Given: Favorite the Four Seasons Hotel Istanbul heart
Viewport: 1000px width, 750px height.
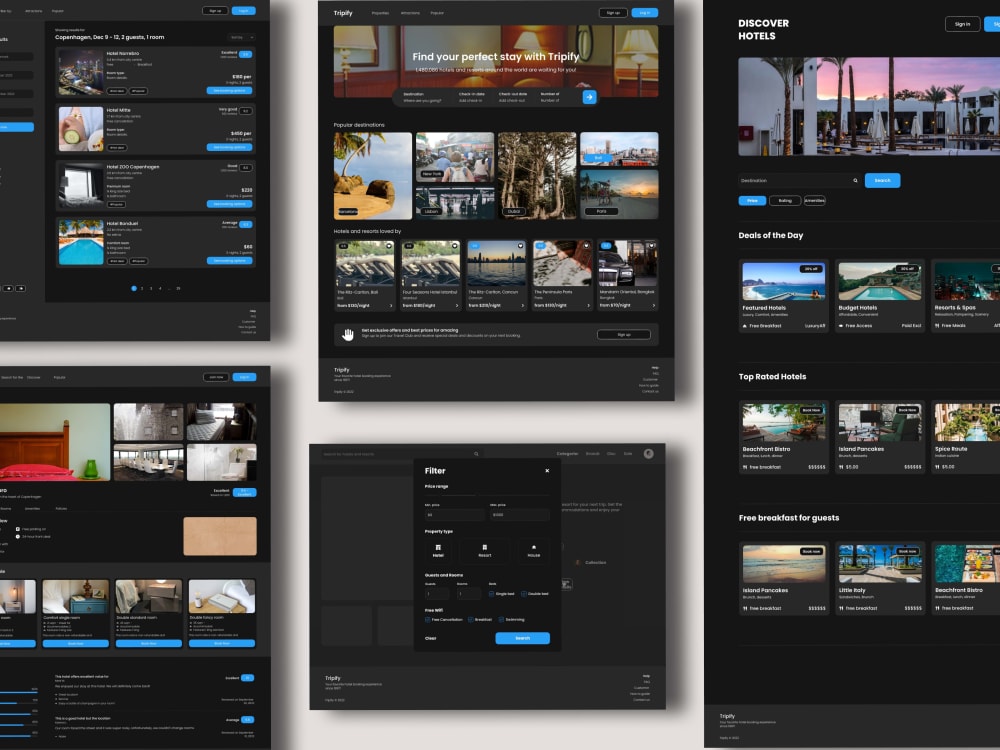Looking at the screenshot, I should (x=455, y=246).
